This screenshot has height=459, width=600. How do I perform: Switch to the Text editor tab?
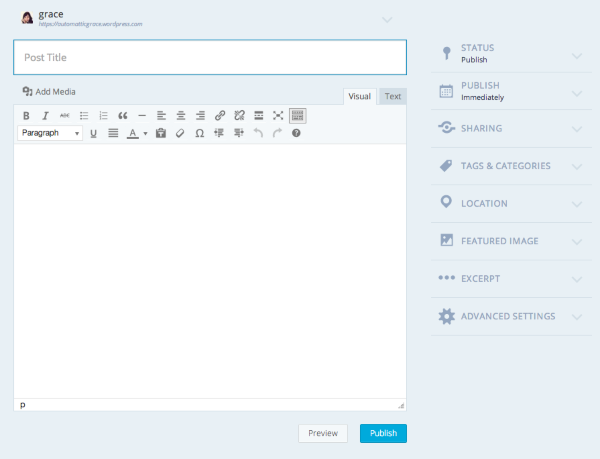[x=393, y=96]
